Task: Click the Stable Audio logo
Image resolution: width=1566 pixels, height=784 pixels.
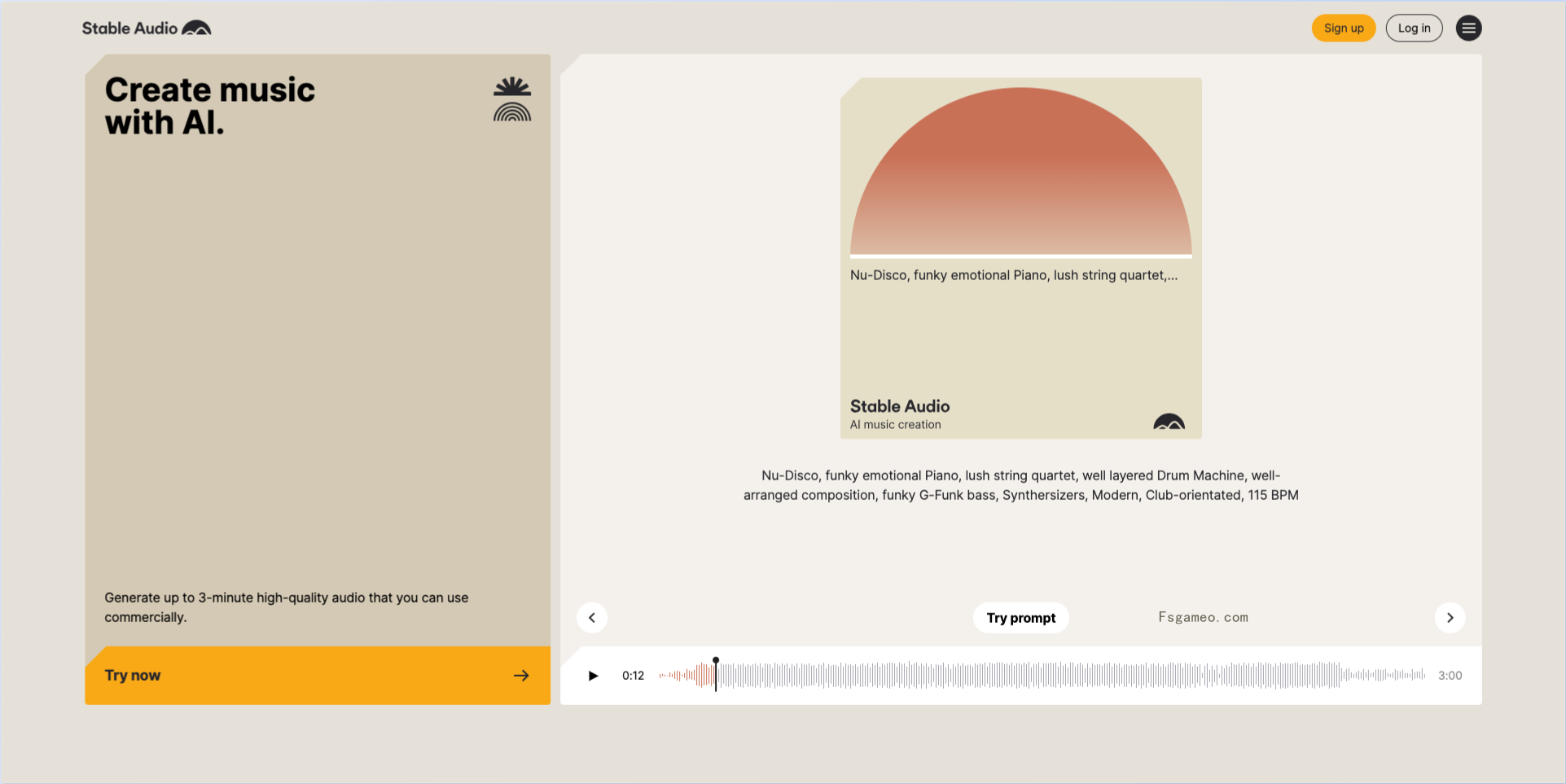Action: coord(147,28)
